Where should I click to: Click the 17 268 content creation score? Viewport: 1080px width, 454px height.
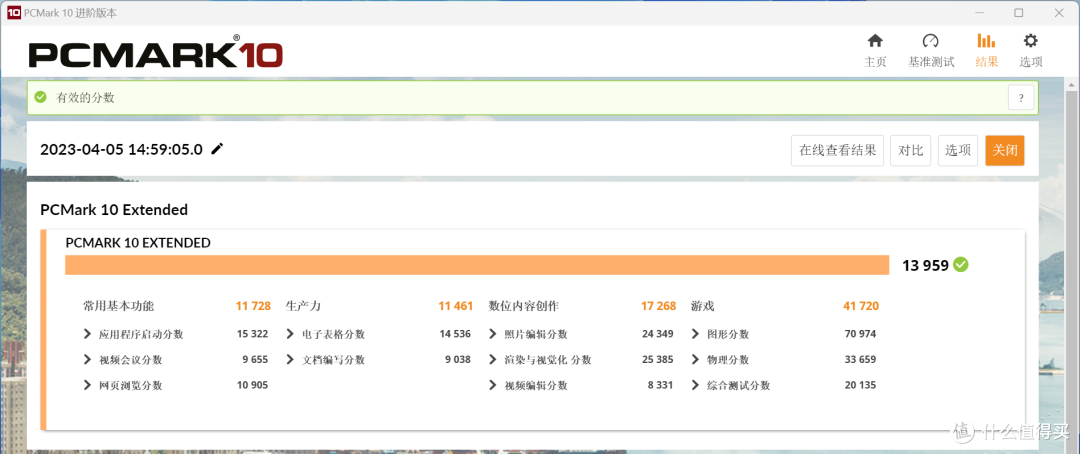[658, 306]
